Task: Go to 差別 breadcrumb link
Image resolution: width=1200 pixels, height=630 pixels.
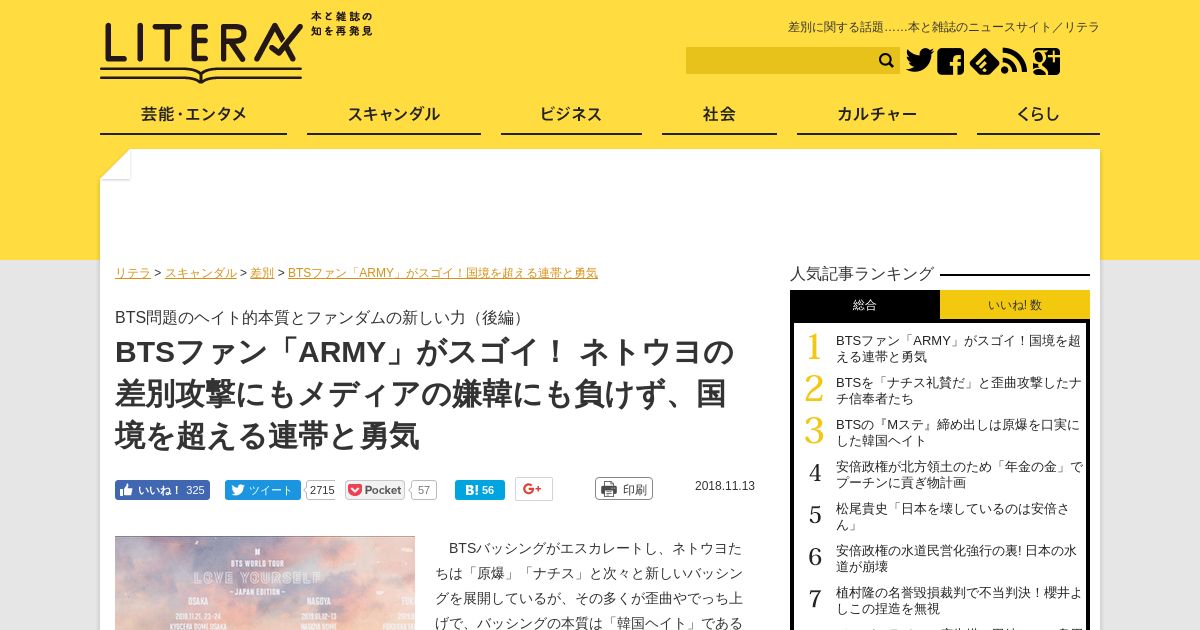Action: (262, 273)
